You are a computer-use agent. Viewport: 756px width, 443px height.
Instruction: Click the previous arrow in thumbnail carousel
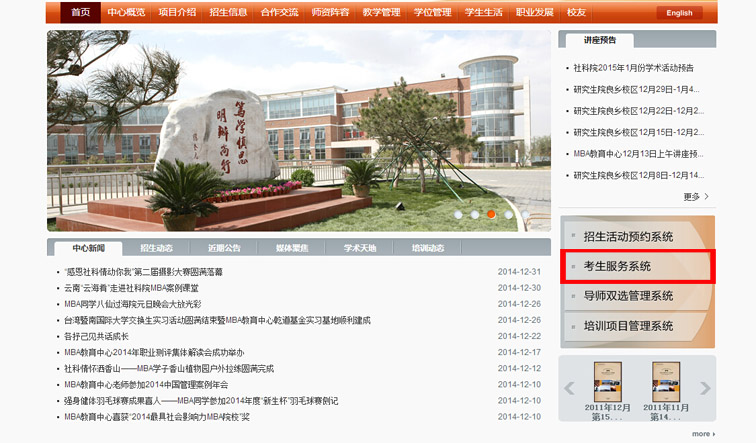tap(570, 388)
